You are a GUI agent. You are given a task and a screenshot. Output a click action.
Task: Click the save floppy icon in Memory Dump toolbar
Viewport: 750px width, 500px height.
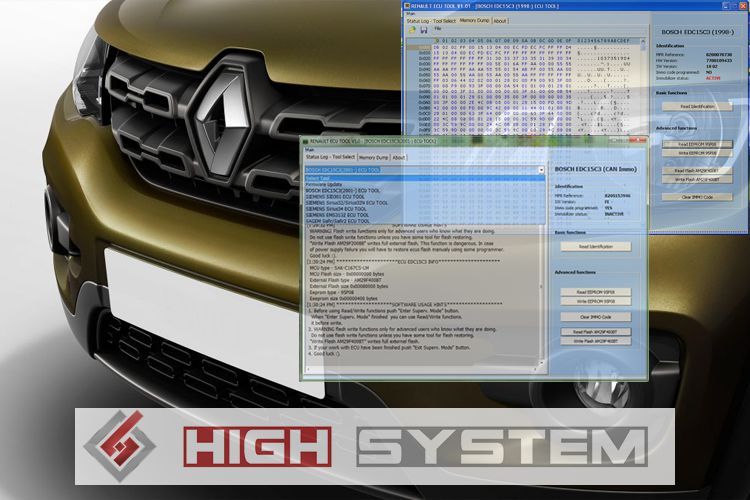(x=424, y=30)
